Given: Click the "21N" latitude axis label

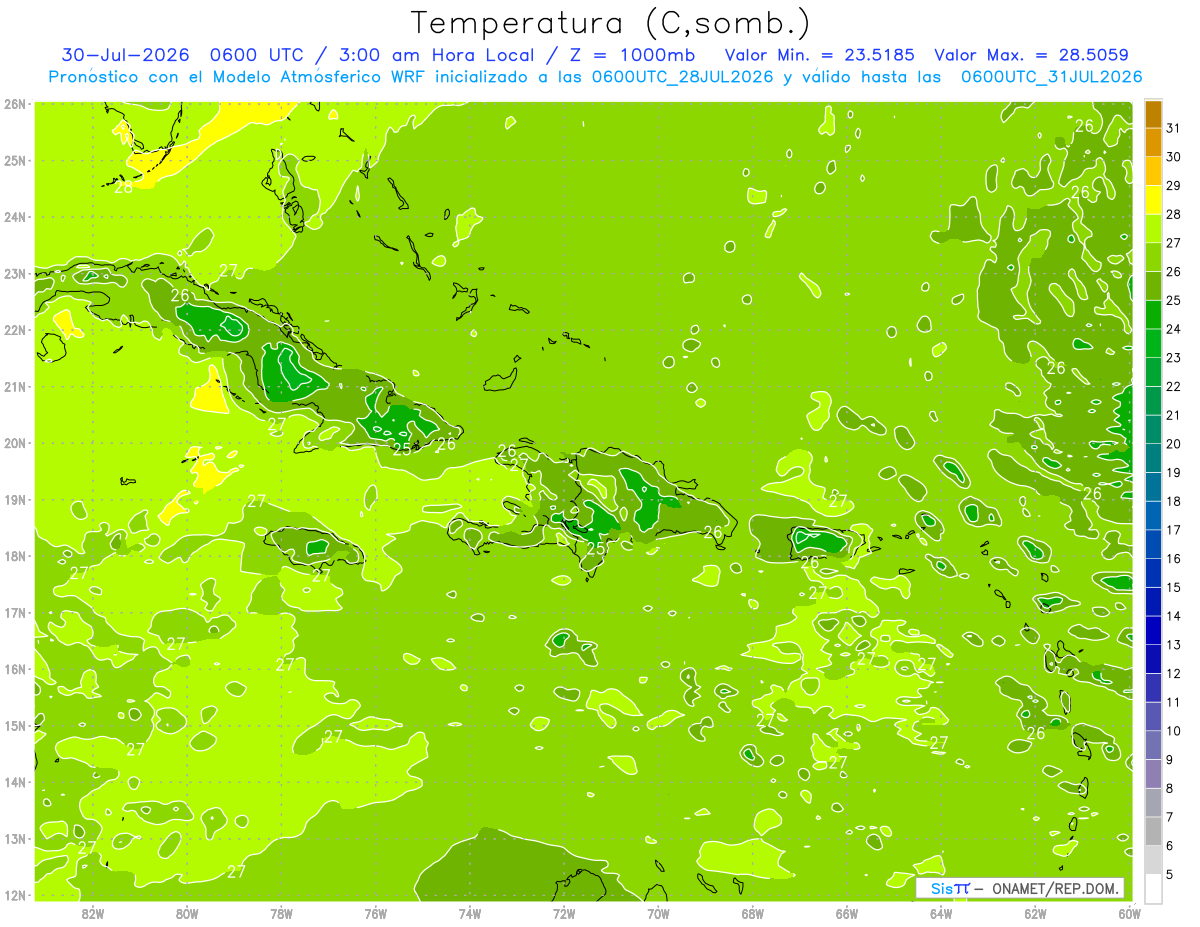Looking at the screenshot, I should pyautogui.click(x=16, y=386).
